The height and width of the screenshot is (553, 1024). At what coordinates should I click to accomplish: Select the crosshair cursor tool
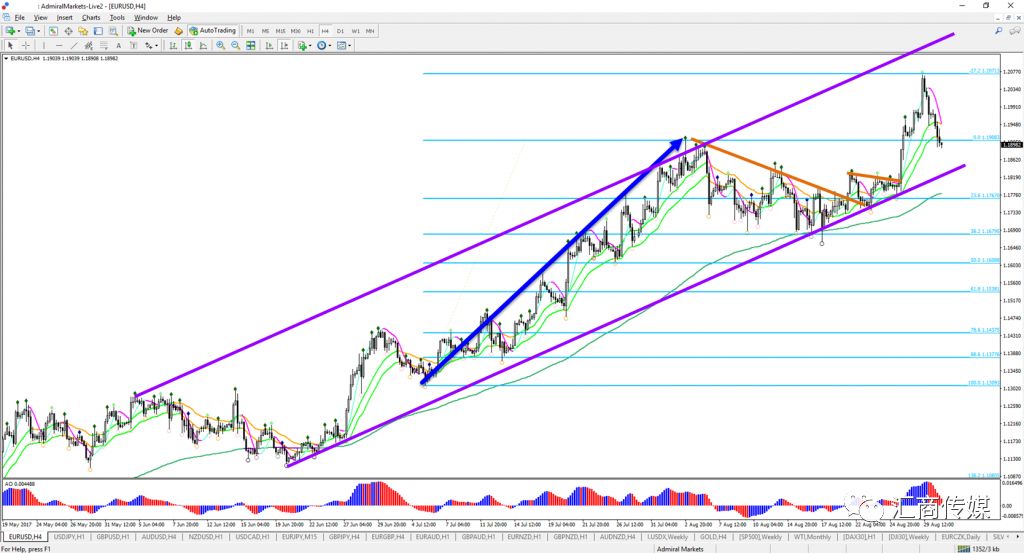pos(26,45)
